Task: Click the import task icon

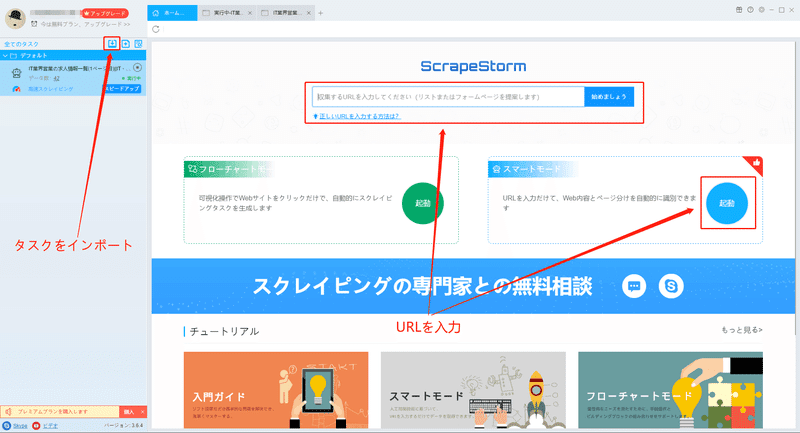Action: [112, 43]
